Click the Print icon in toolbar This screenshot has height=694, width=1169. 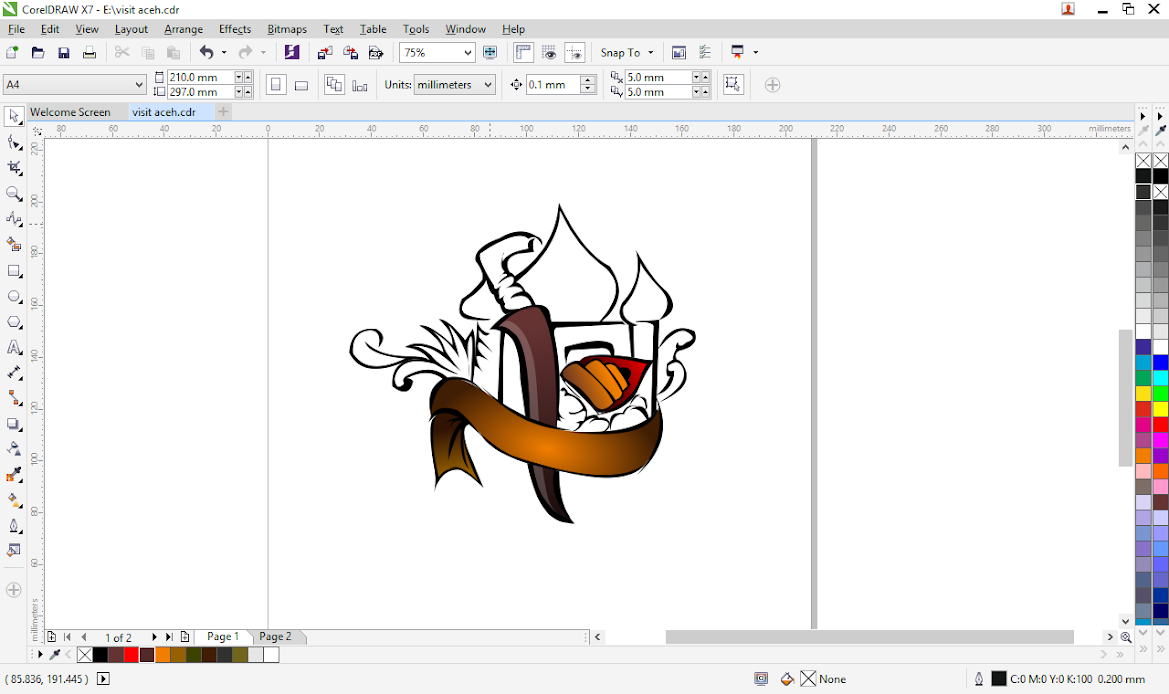[x=89, y=53]
